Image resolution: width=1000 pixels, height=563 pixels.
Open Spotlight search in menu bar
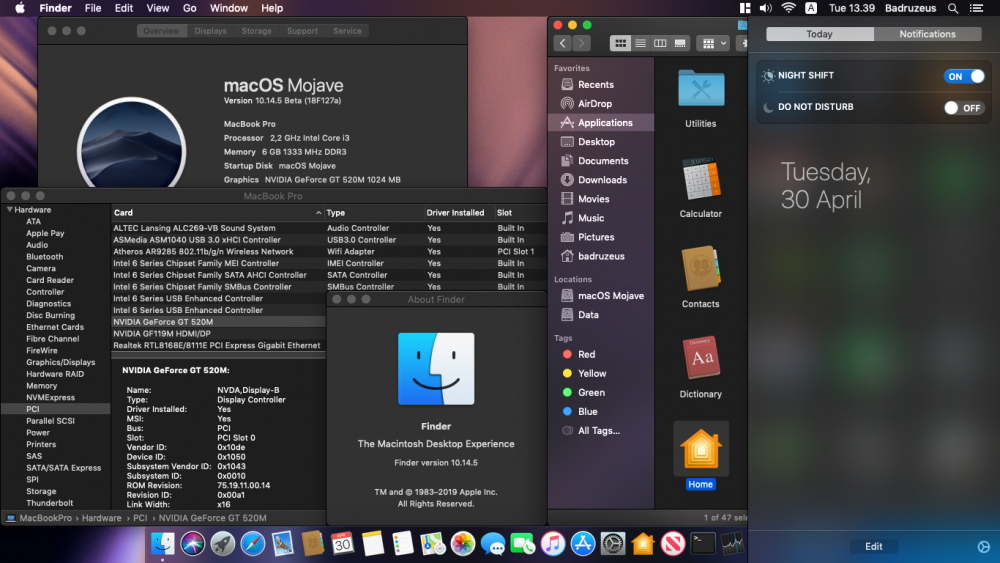tap(952, 8)
